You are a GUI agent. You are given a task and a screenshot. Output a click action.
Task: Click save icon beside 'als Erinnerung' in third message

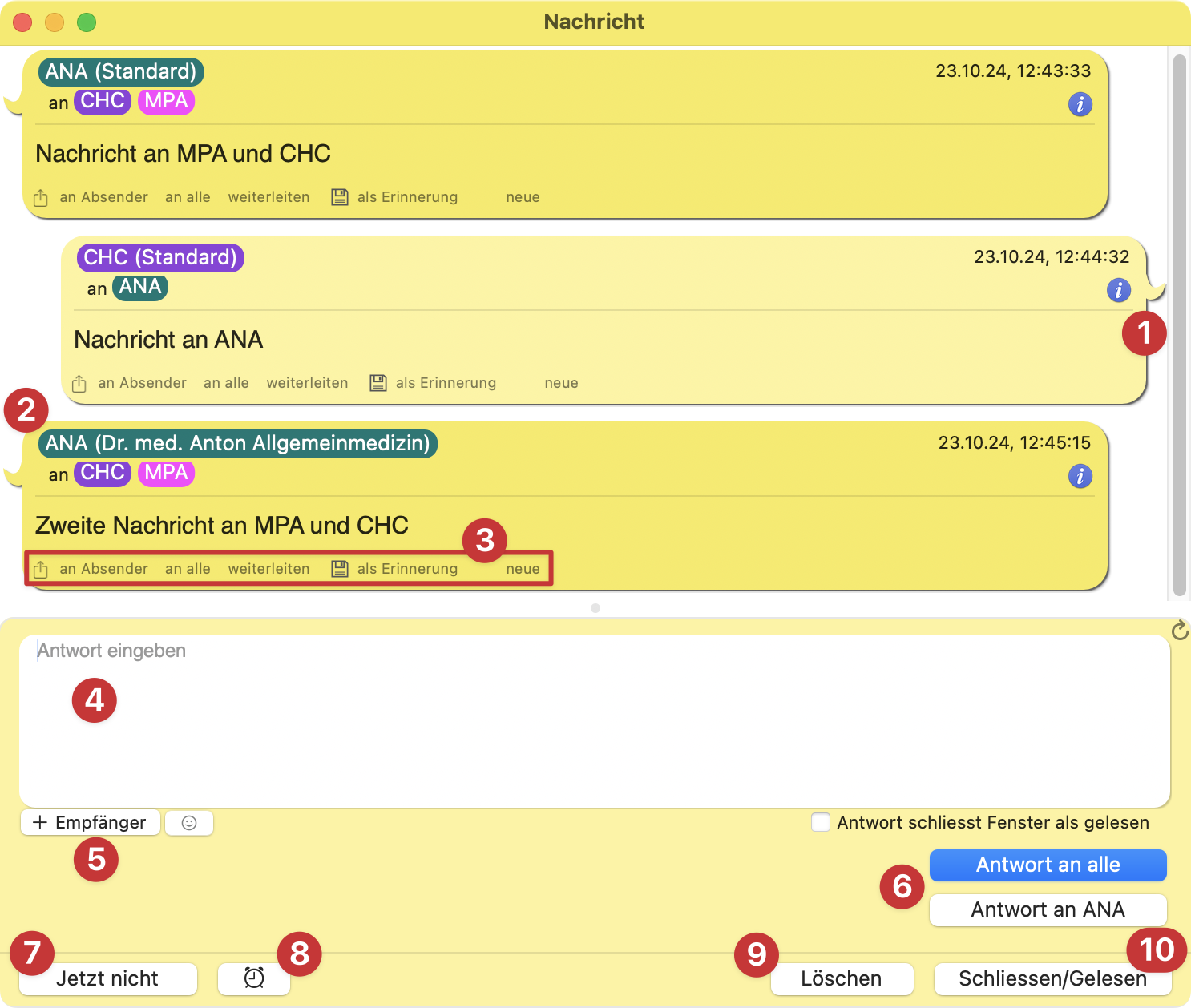tap(340, 569)
